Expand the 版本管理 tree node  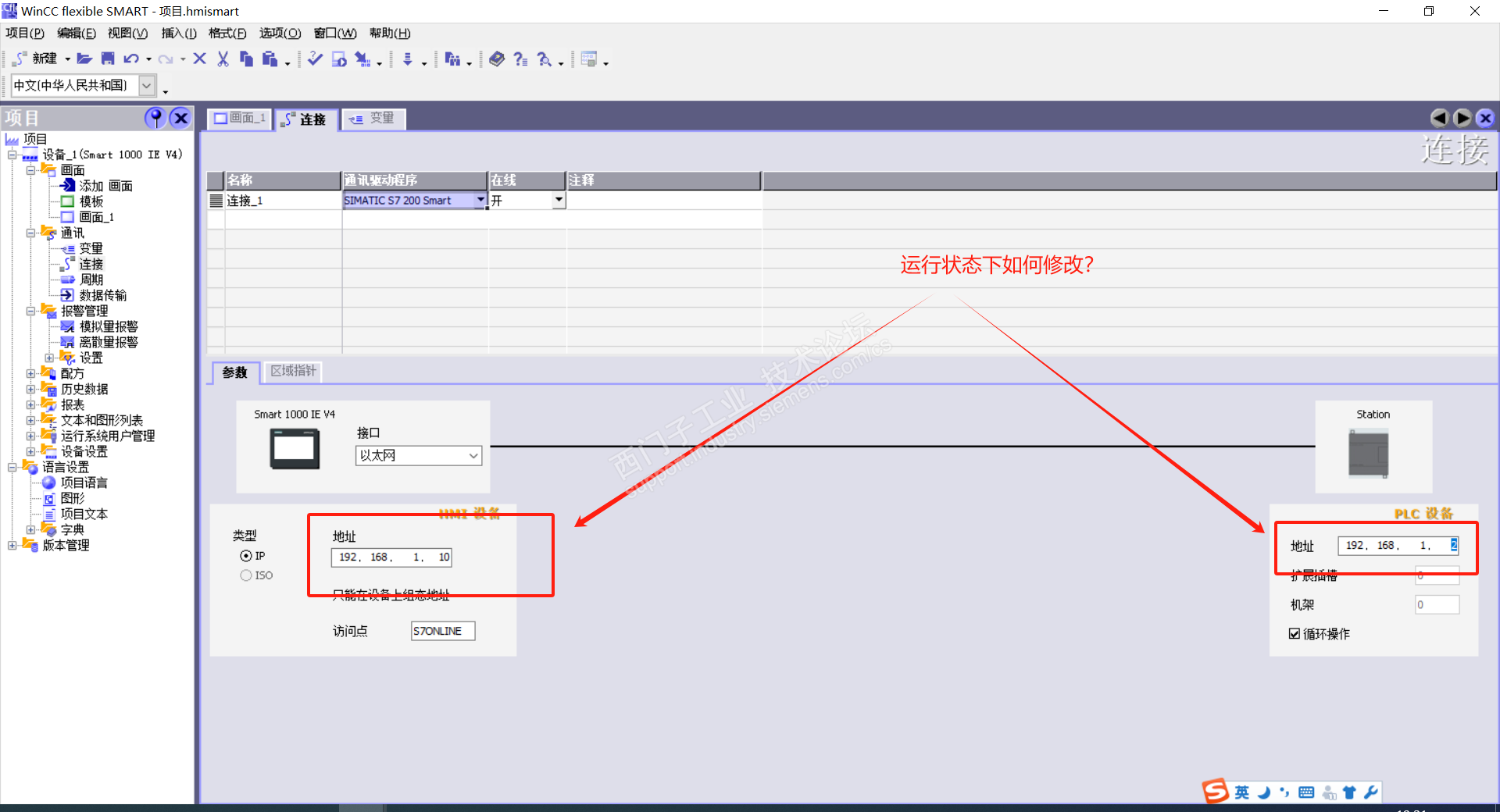[12, 545]
